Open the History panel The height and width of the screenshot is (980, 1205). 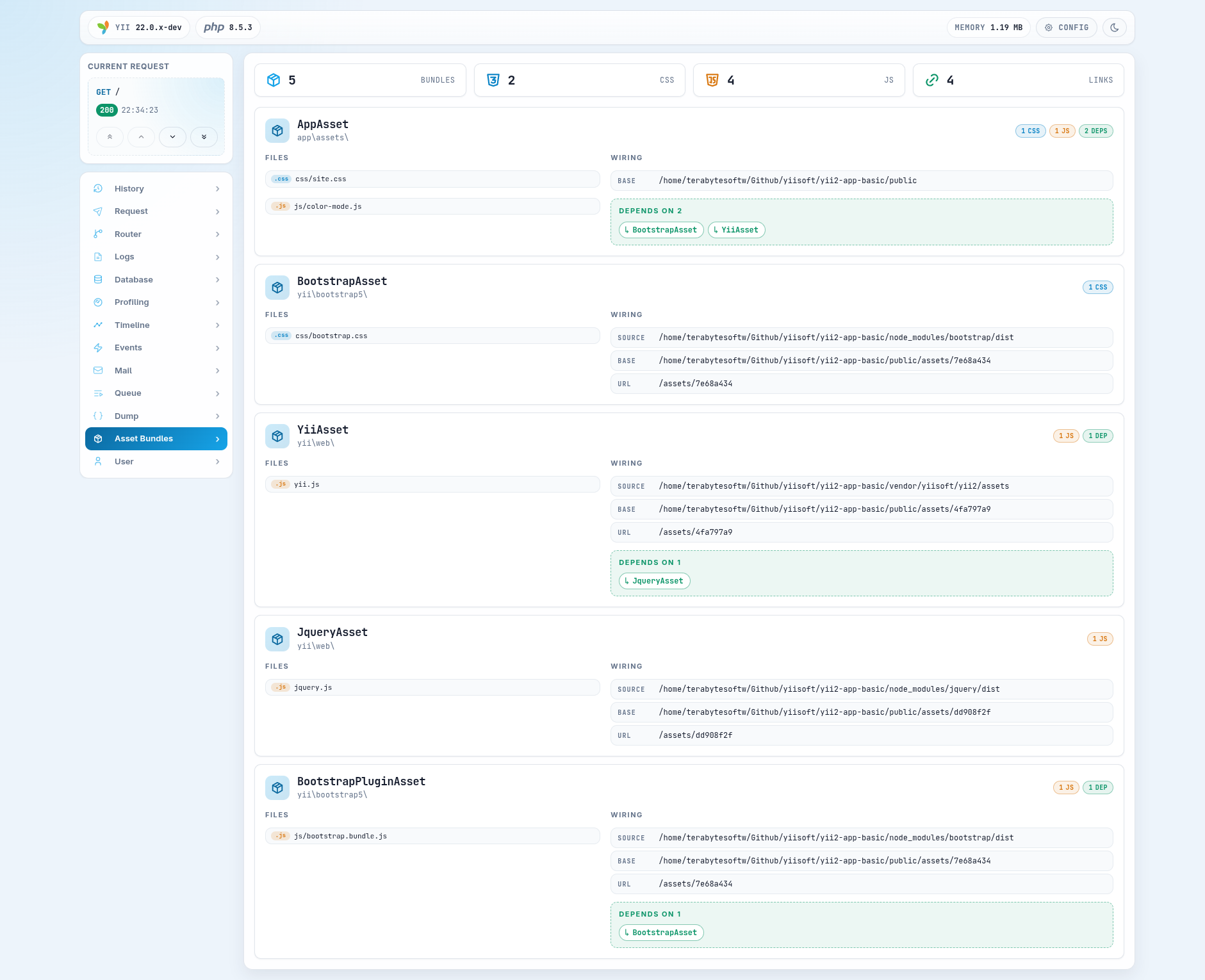click(156, 189)
